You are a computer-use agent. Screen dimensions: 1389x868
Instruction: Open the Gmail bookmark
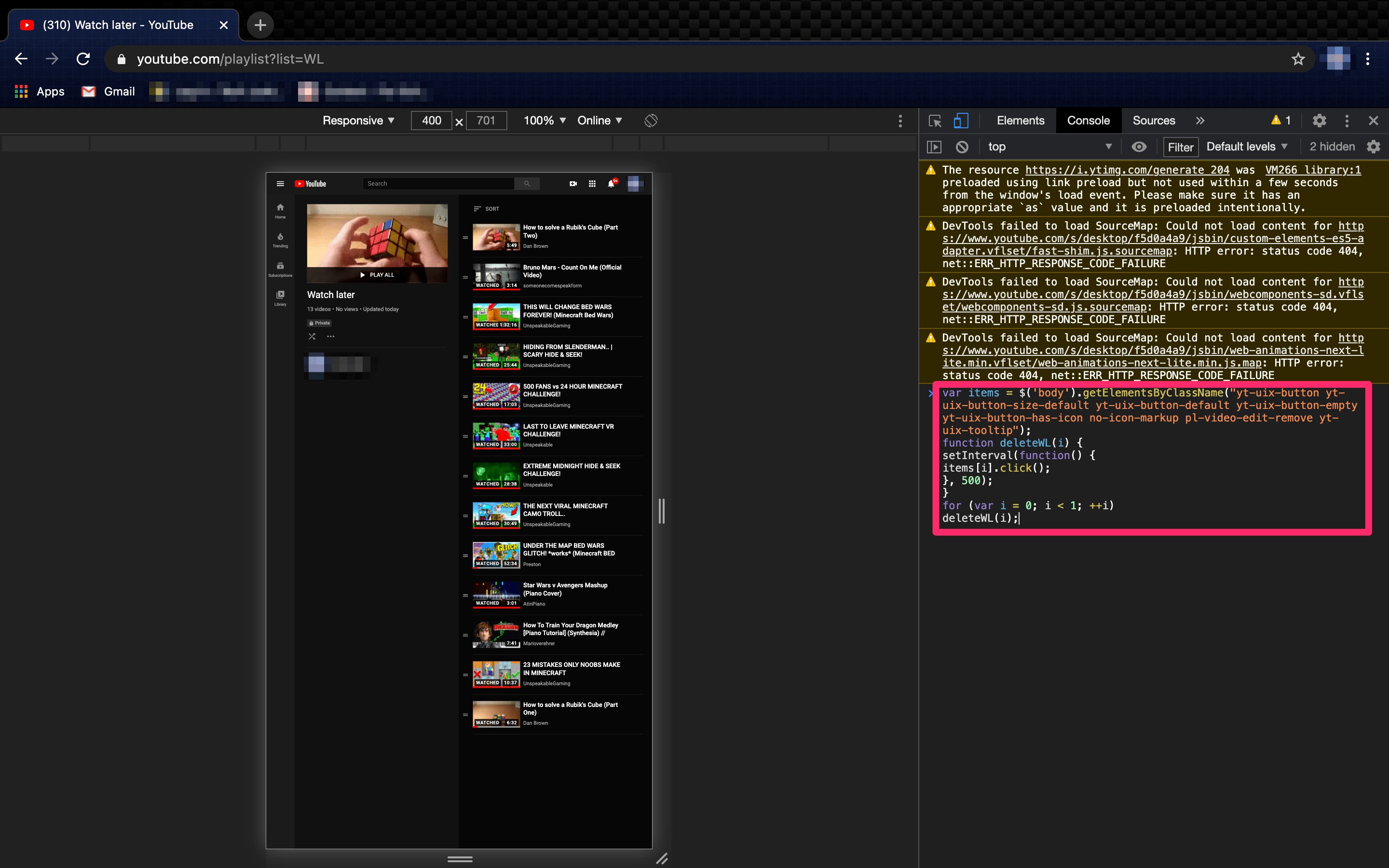(x=109, y=91)
